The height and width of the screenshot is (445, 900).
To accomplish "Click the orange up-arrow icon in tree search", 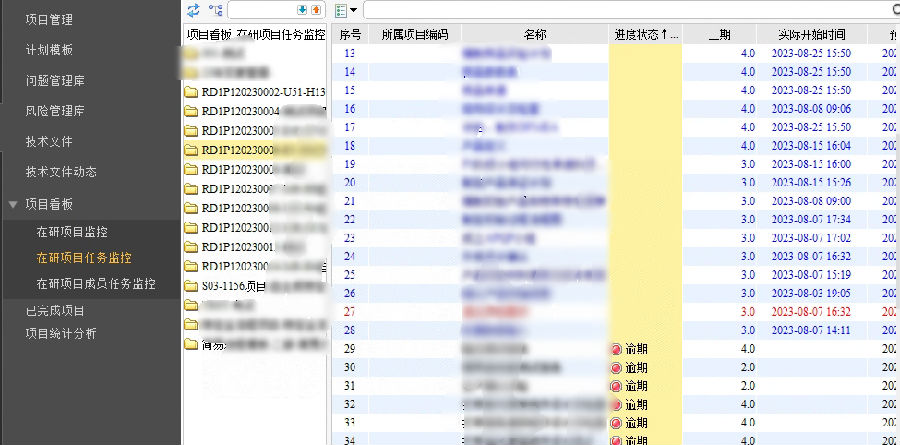I will click(316, 10).
